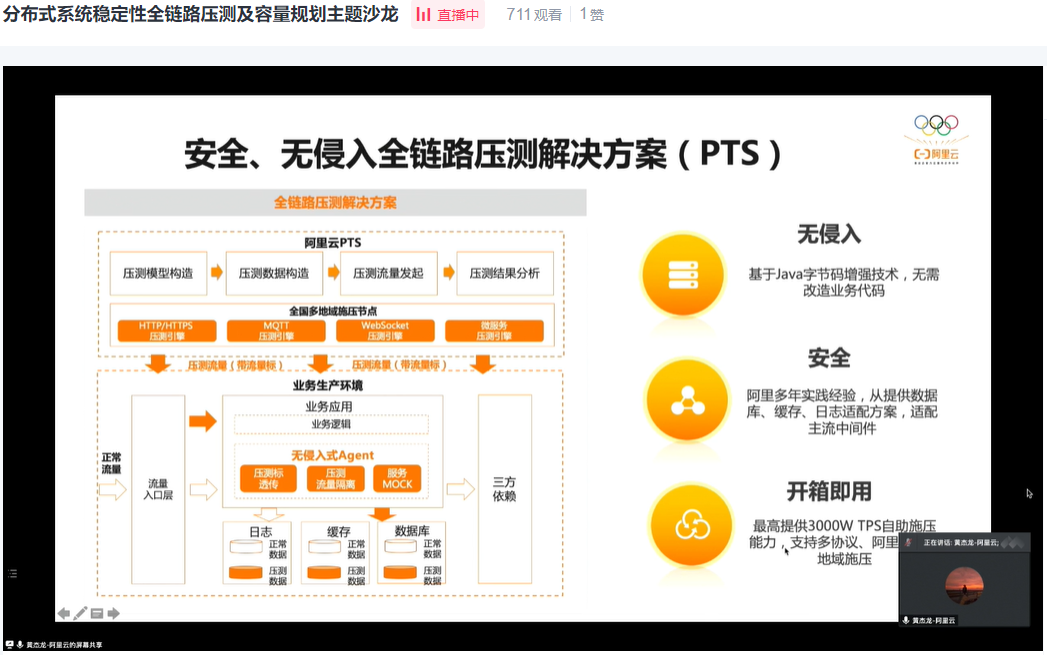This screenshot has height=655, width=1047.
Task: Click the large orange arrow pointing to 业务应用
Action: click(x=203, y=421)
